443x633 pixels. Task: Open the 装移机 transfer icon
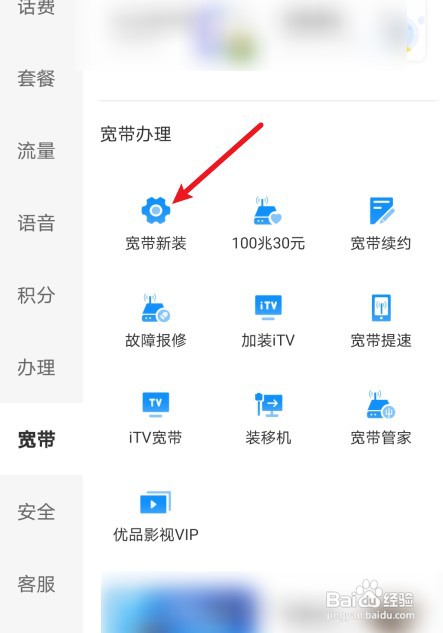pyautogui.click(x=269, y=405)
